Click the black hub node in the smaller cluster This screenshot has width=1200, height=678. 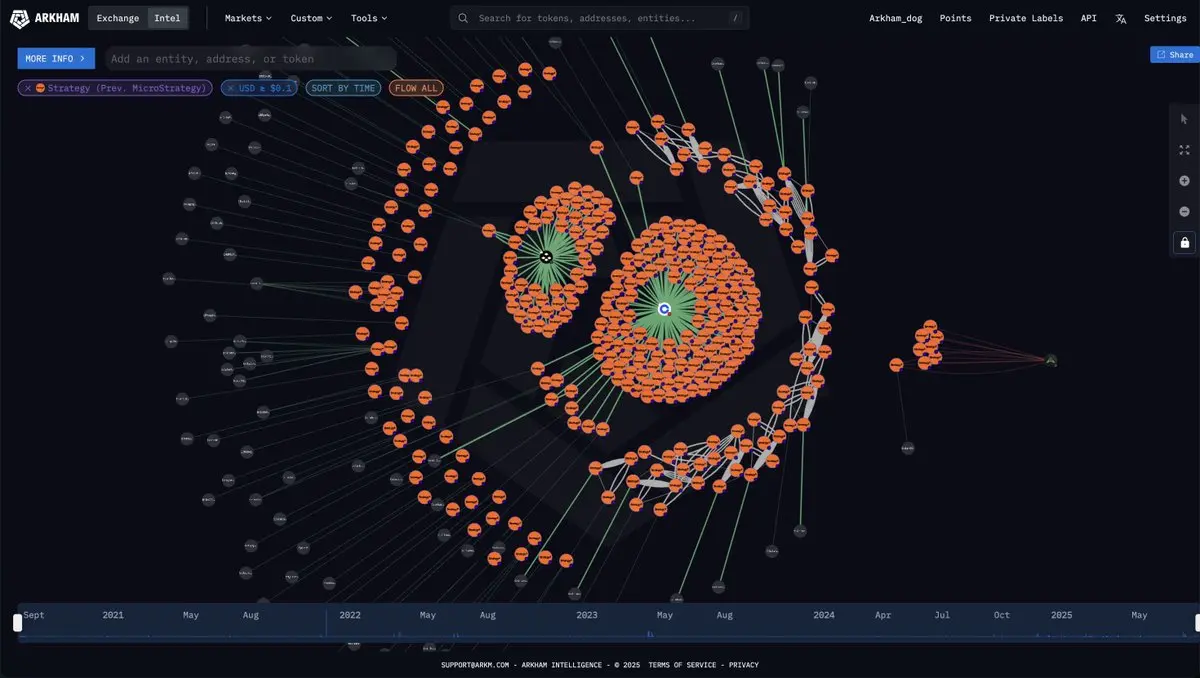coord(546,257)
